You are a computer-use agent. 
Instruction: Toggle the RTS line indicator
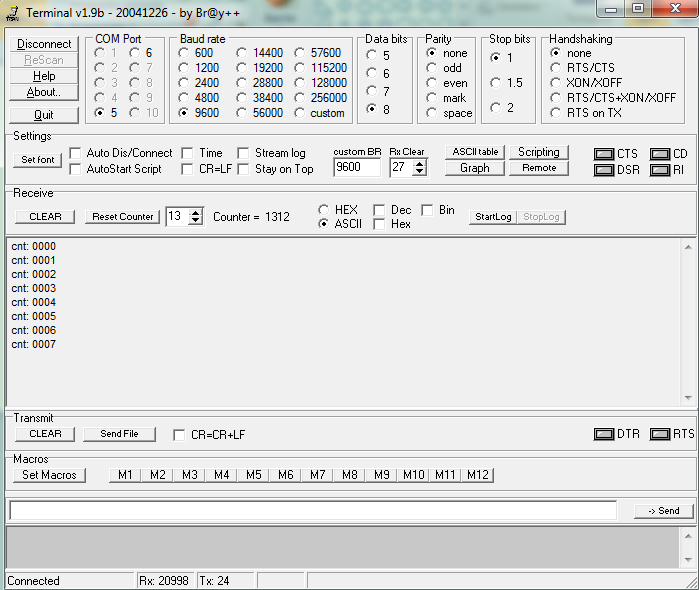click(x=660, y=434)
